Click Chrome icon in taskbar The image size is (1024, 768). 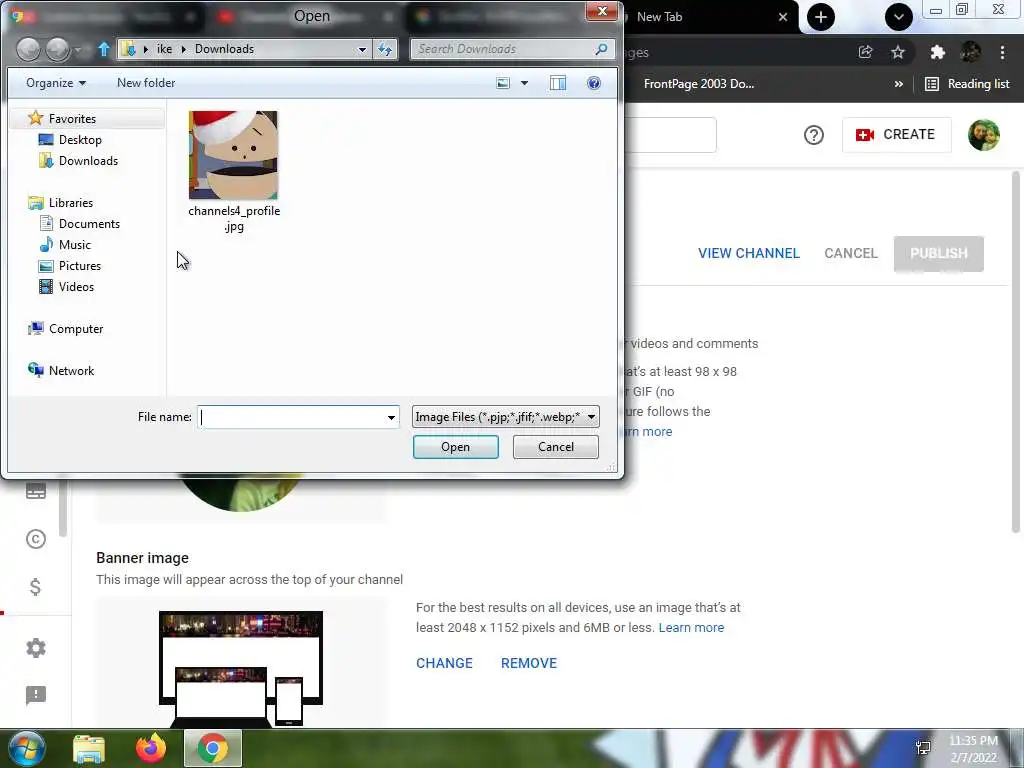pos(213,748)
